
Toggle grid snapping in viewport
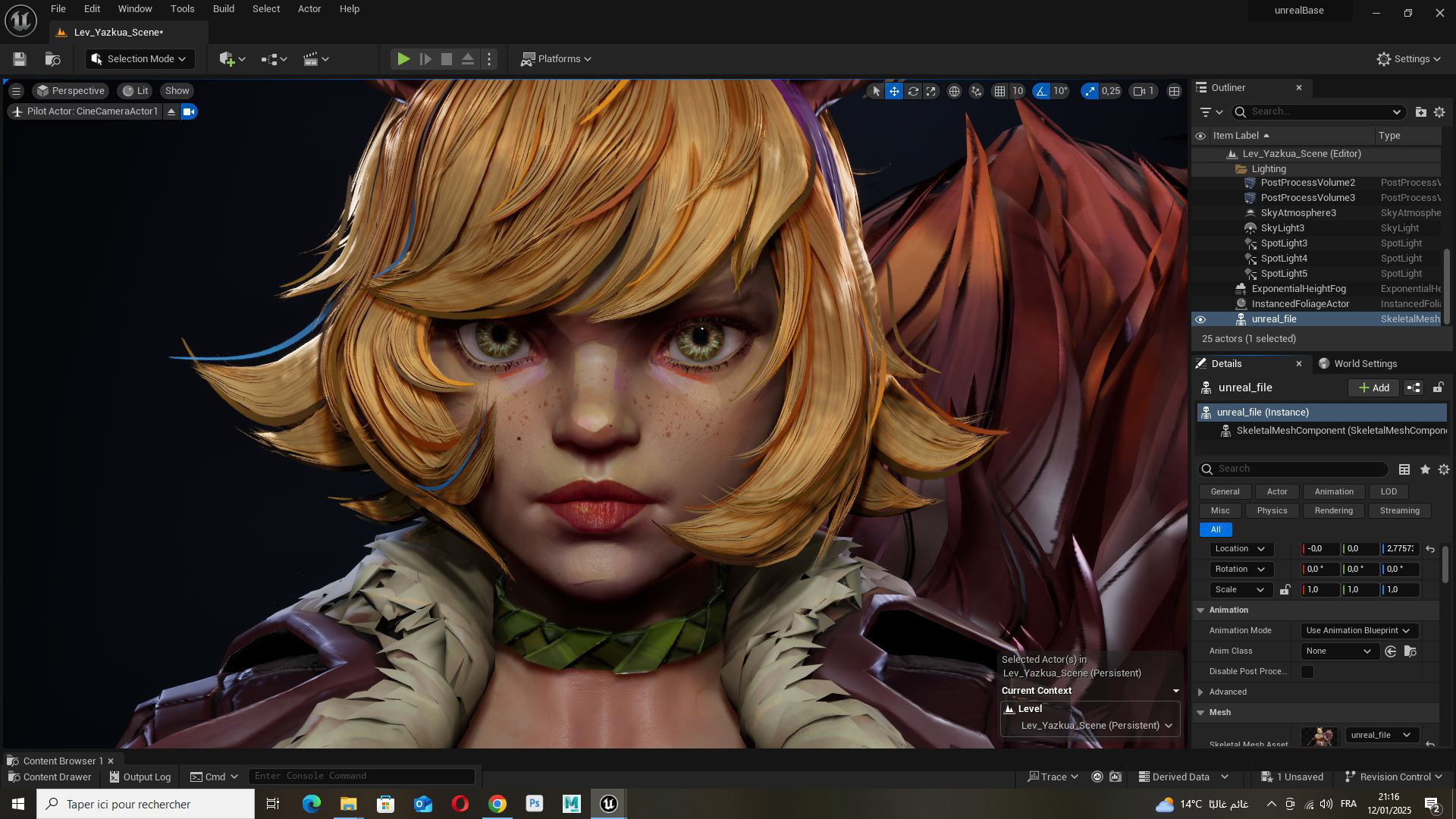pyautogui.click(x=1000, y=91)
